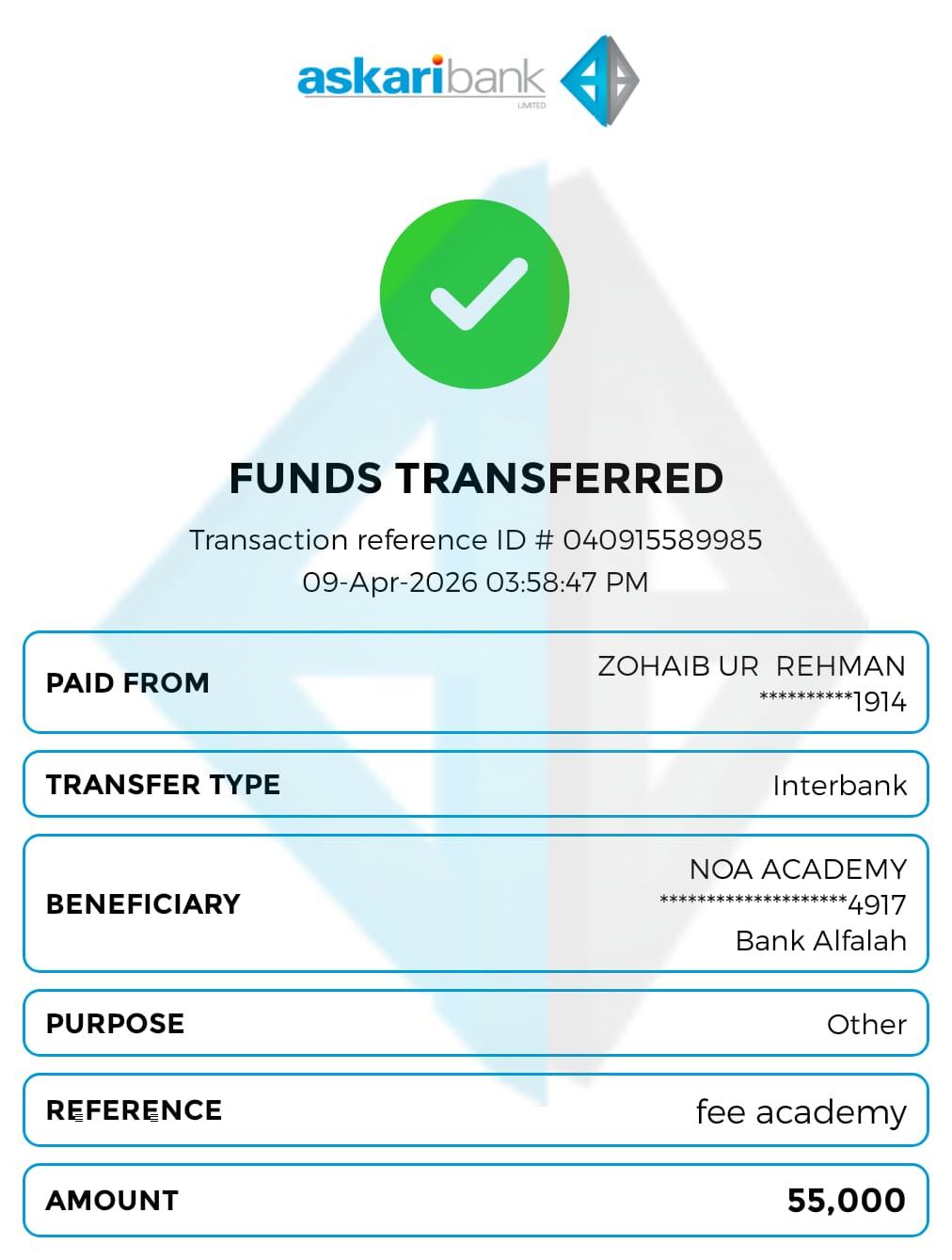This screenshot has height=1260, width=952.
Task: Click the REFERENCE label
Action: [135, 1110]
